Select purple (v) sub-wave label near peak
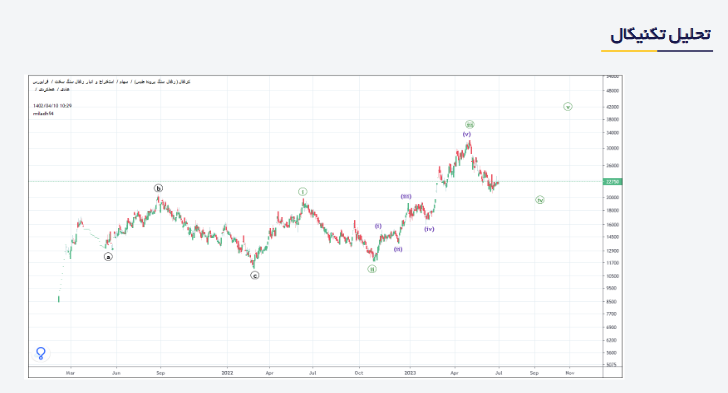The height and width of the screenshot is (393, 728). coord(467,134)
